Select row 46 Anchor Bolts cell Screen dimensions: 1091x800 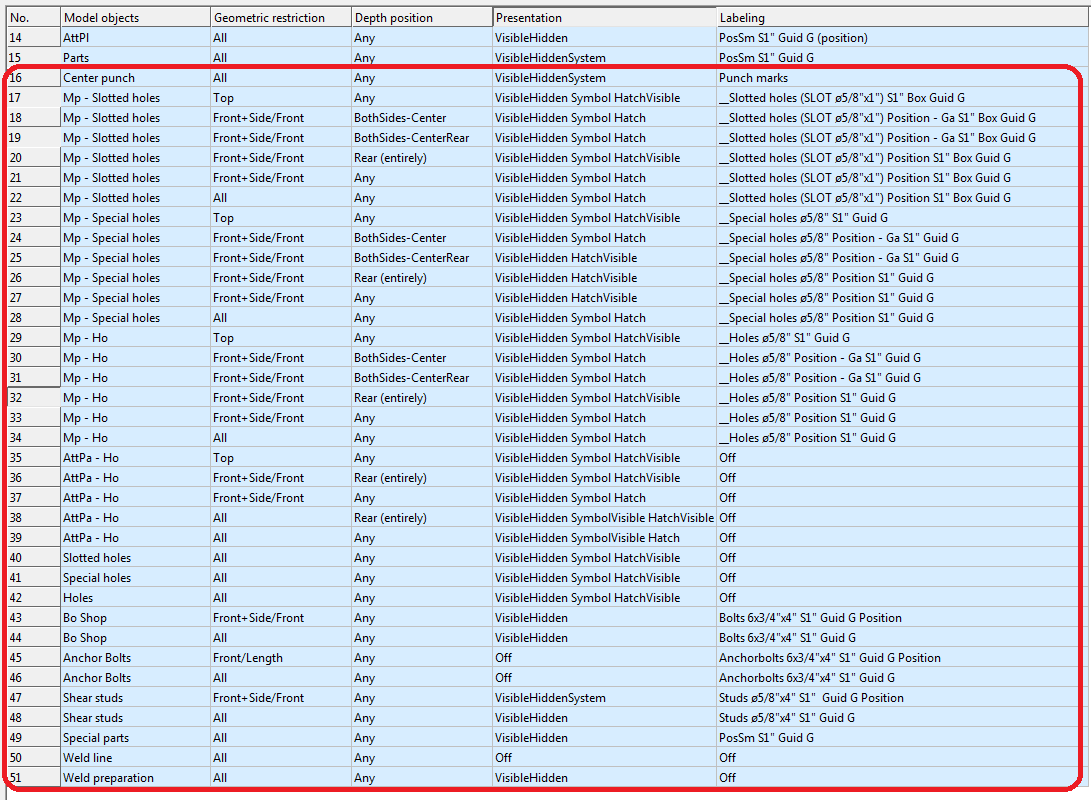coord(135,678)
